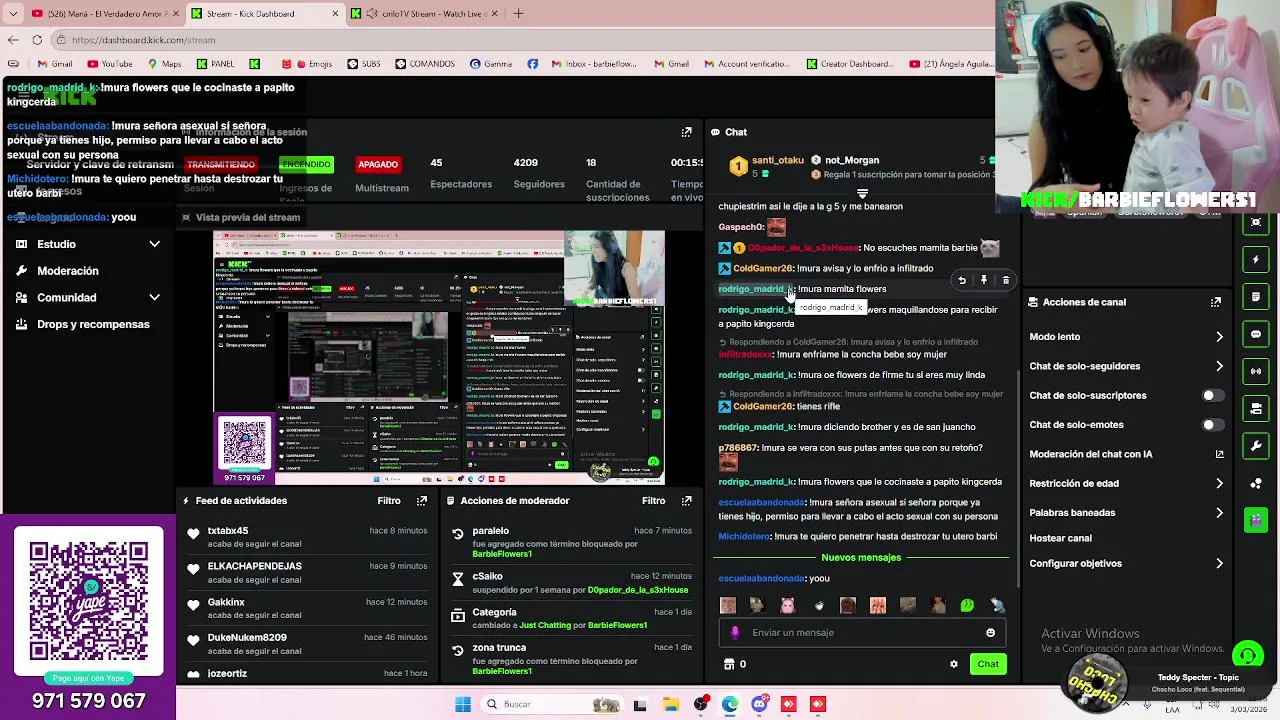Viewport: 1280px width, 720px height.
Task: Click the green 17 emote in emote row
Action: [967, 605]
